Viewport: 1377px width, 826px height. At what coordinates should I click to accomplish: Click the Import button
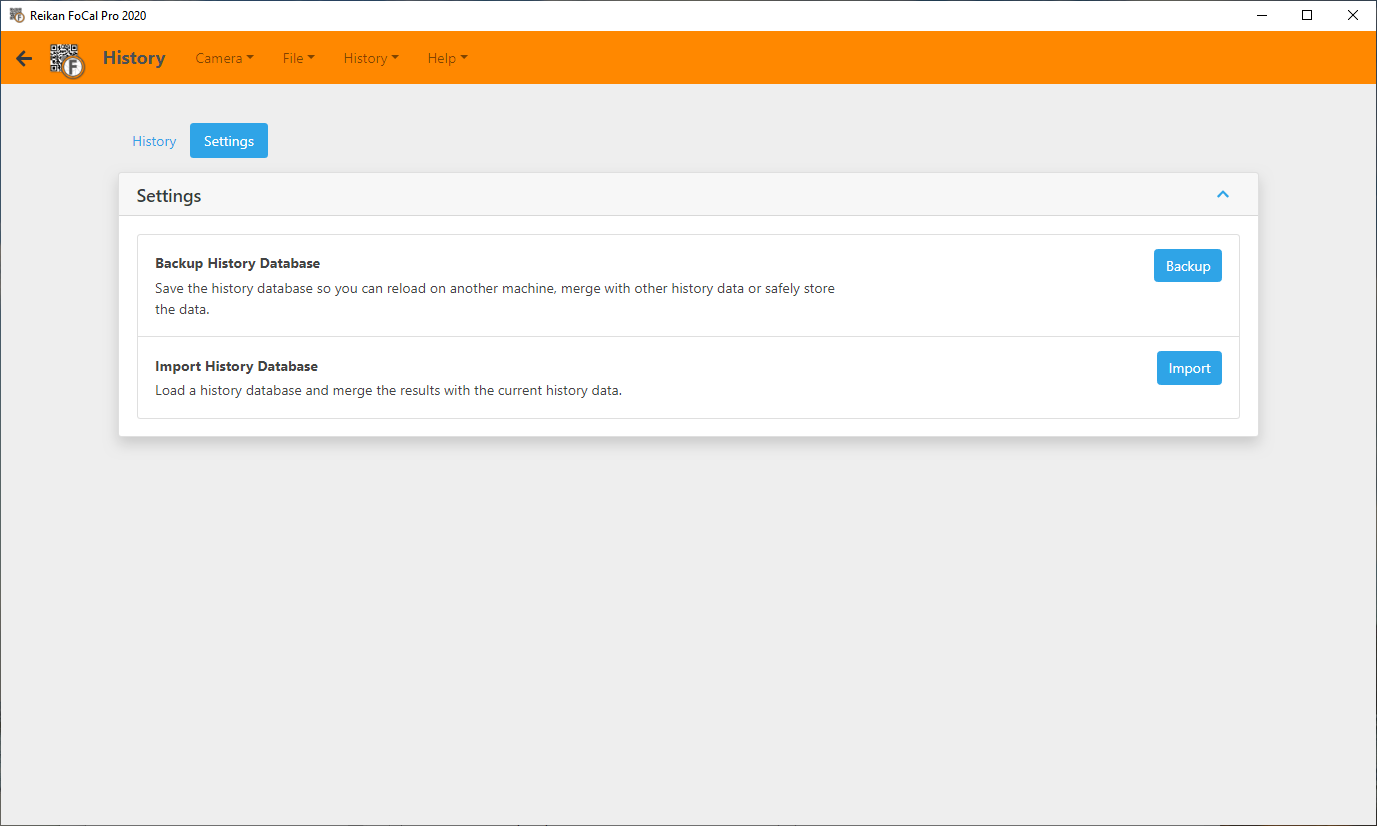click(x=1189, y=368)
